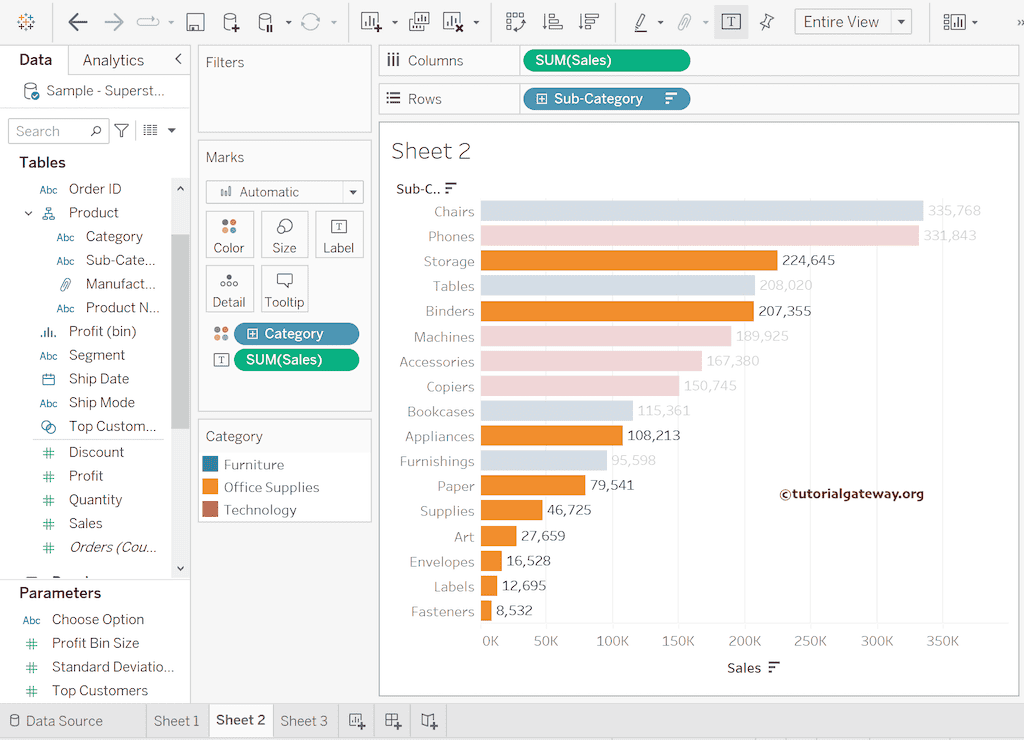
Task: Click the New Story icon at bottom
Action: pyautogui.click(x=429, y=721)
